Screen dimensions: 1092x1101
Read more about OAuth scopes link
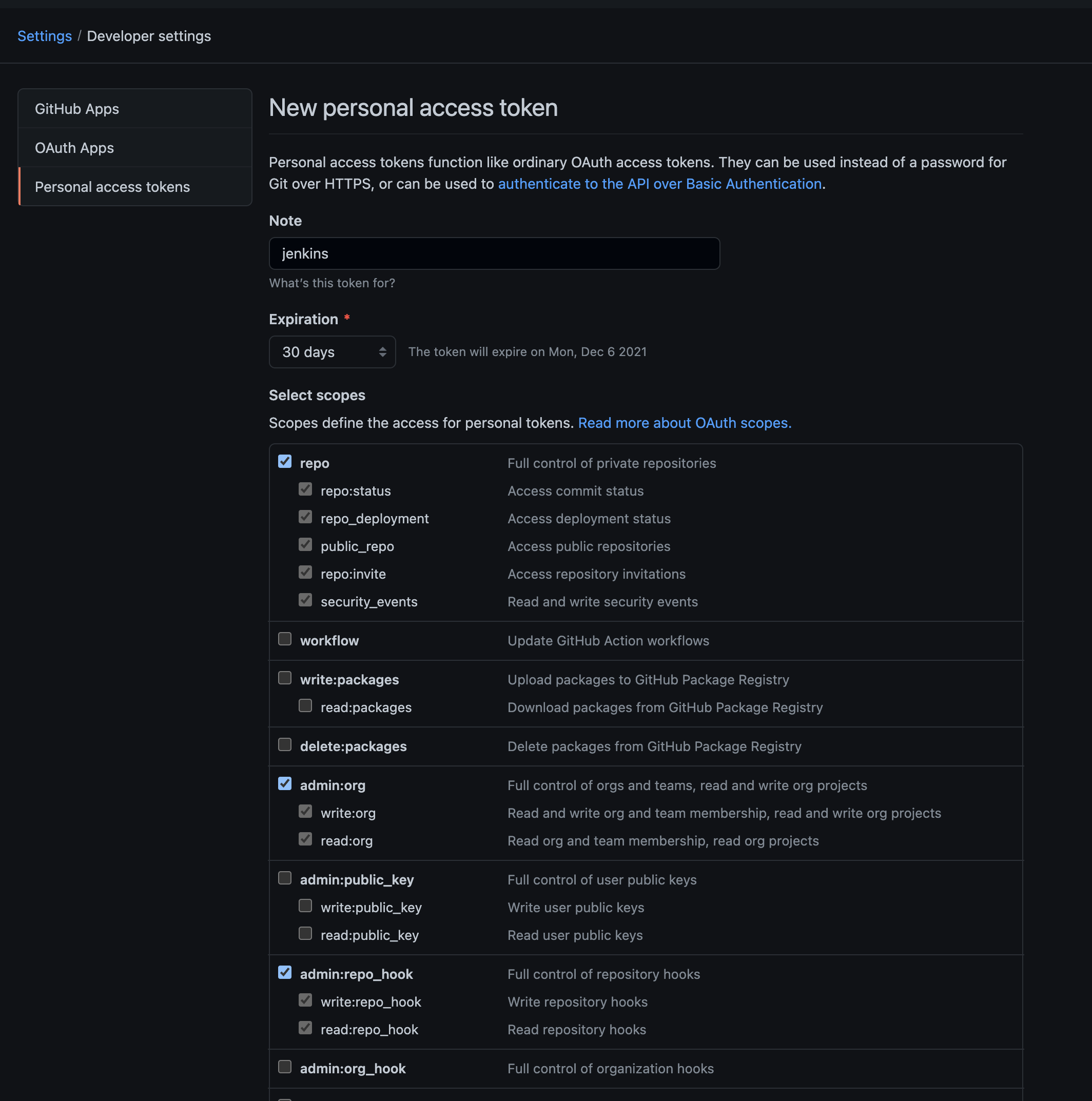(x=684, y=423)
